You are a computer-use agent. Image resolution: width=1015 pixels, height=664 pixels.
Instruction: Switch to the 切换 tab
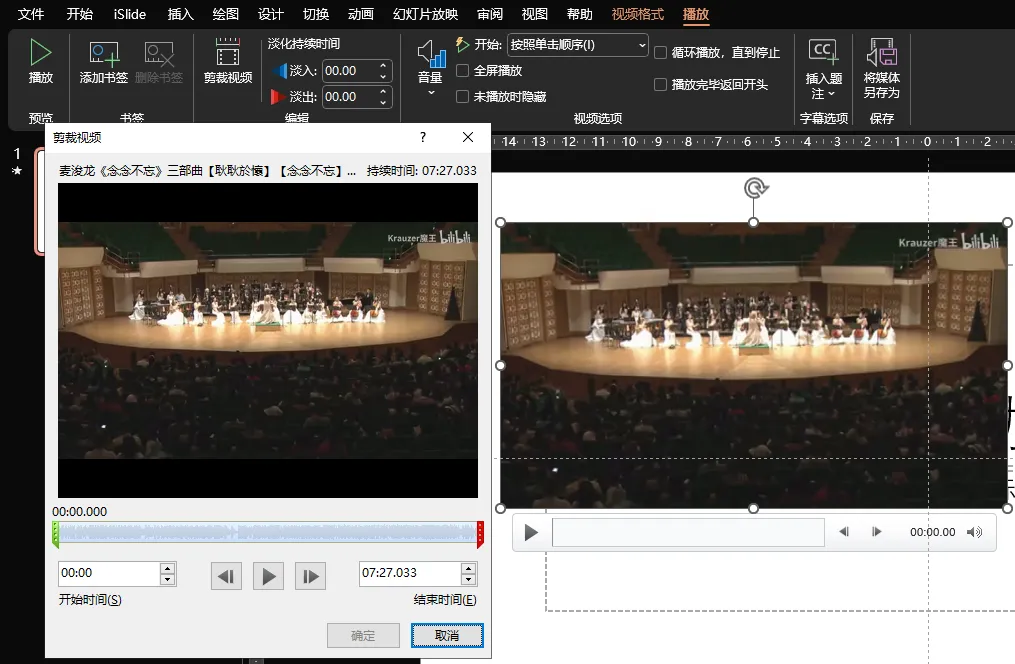(316, 14)
